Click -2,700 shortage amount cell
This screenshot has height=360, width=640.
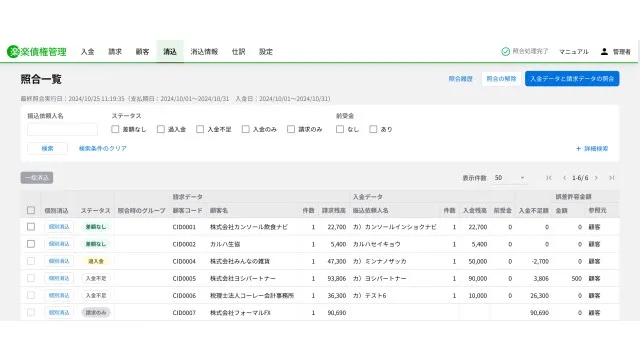540,261
